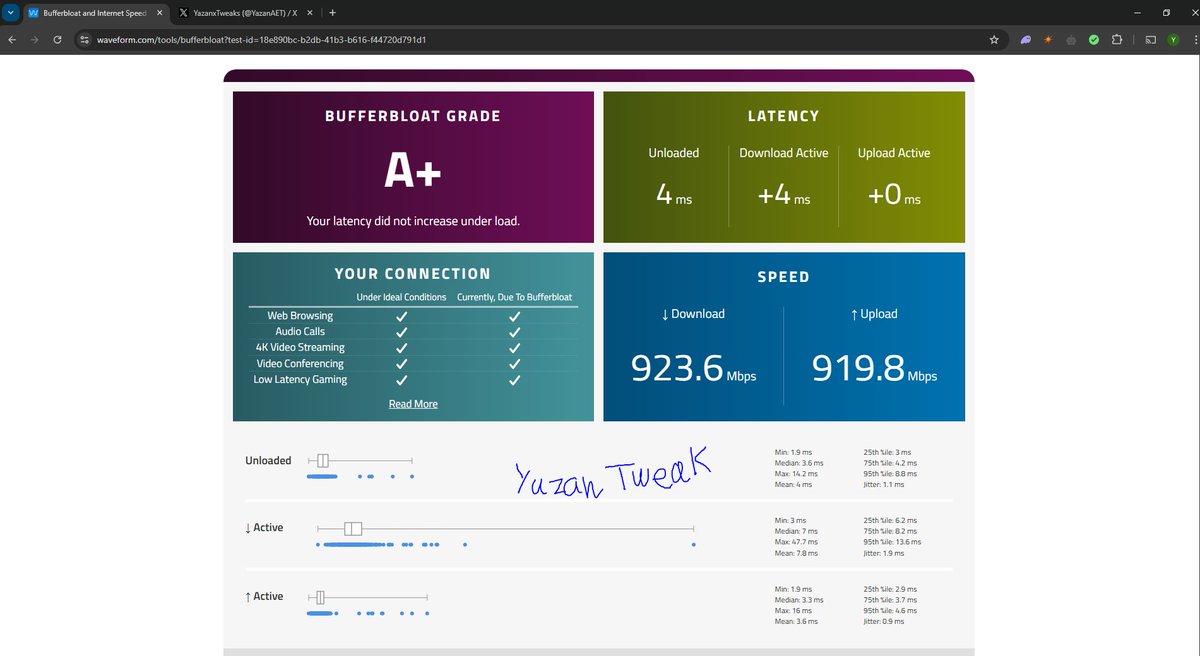1200x656 pixels.
Task: Open the Extensions puzzle-piece menu
Action: click(1117, 40)
